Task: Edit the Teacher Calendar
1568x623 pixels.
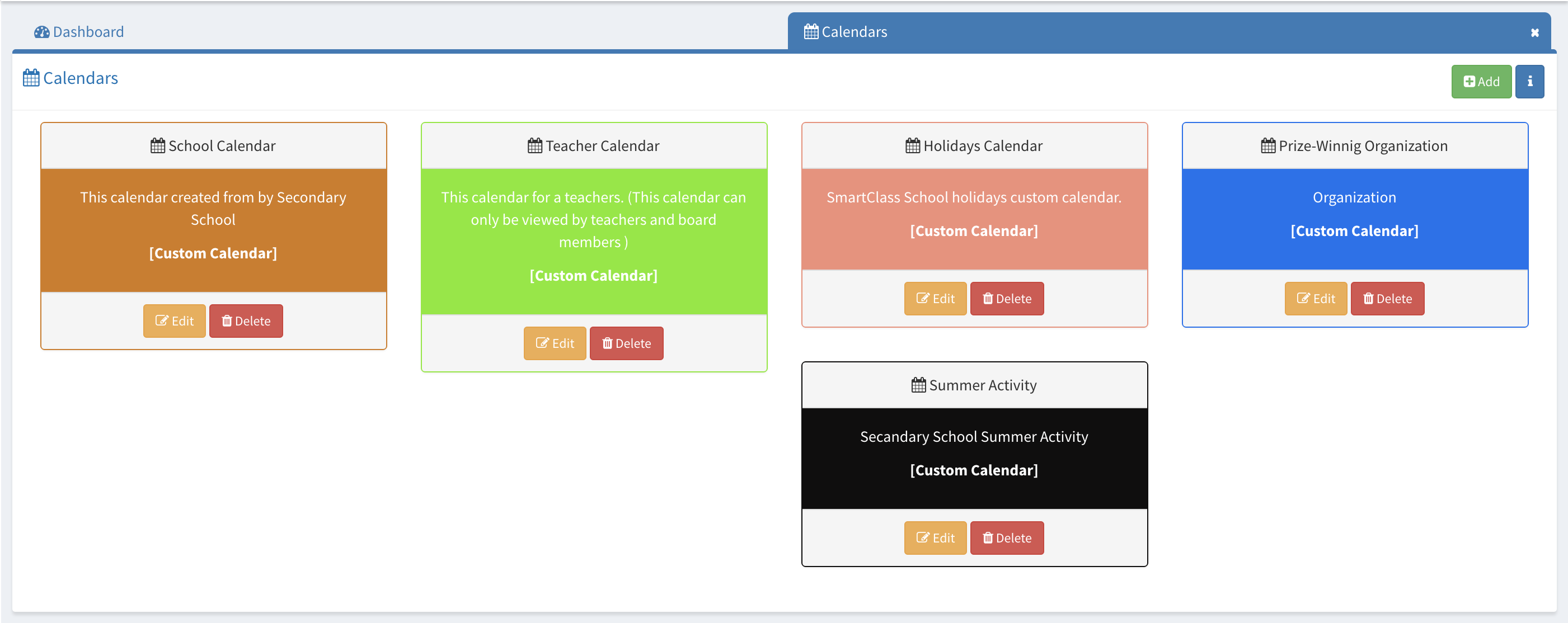Action: click(555, 343)
